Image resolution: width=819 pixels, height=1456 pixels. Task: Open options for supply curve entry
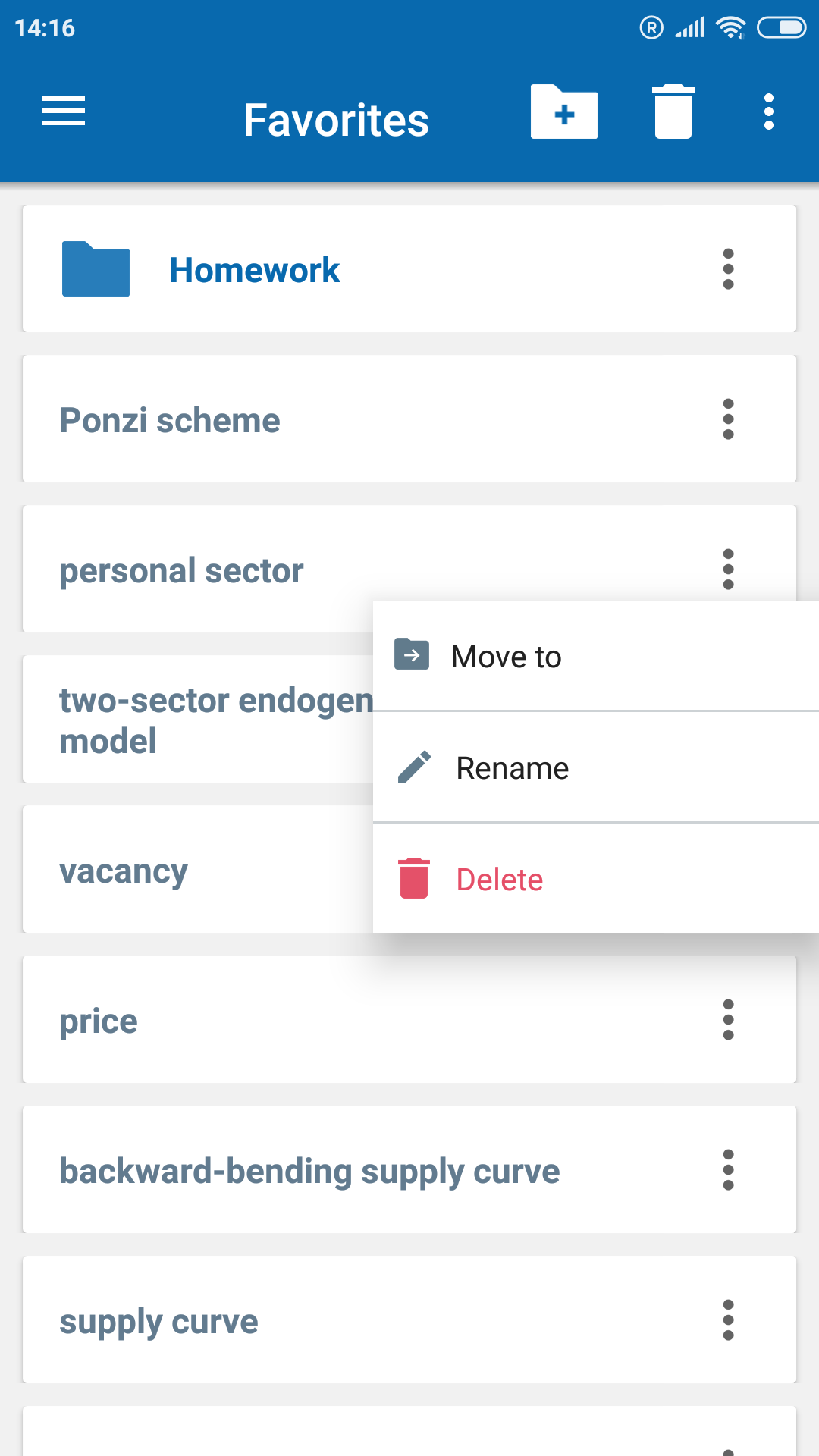(728, 1319)
